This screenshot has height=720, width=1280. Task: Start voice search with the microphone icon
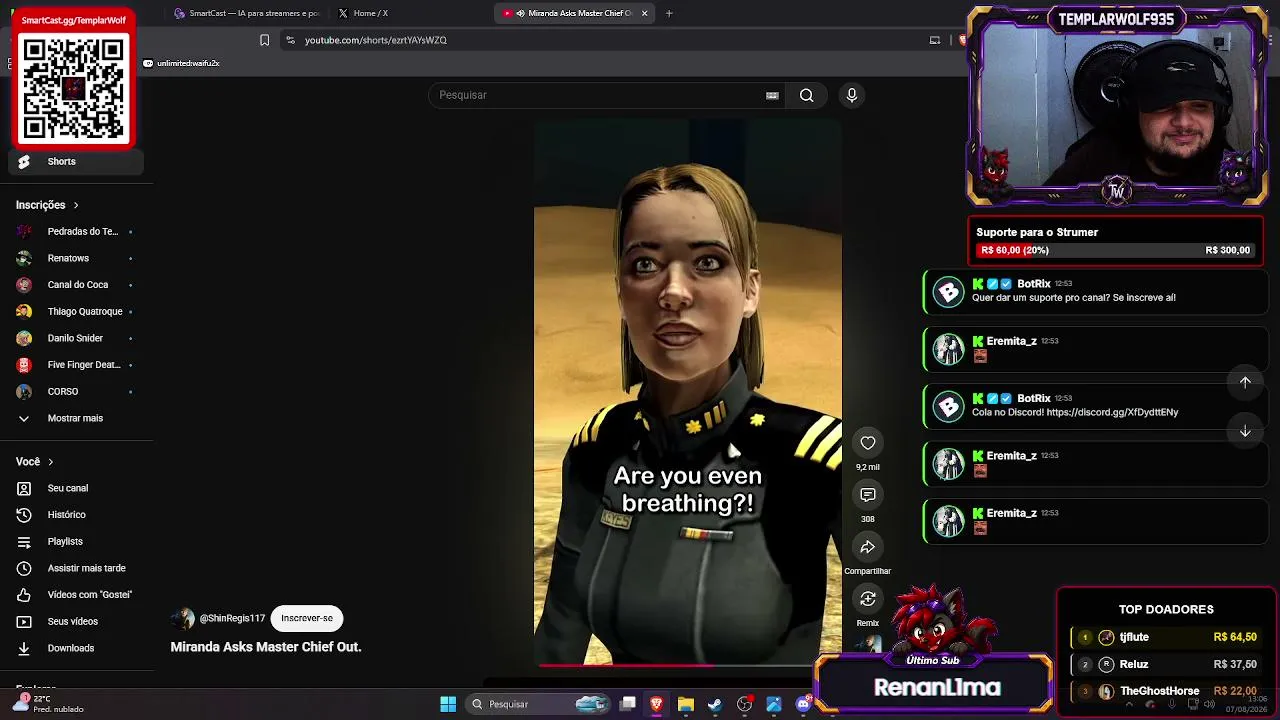point(852,95)
